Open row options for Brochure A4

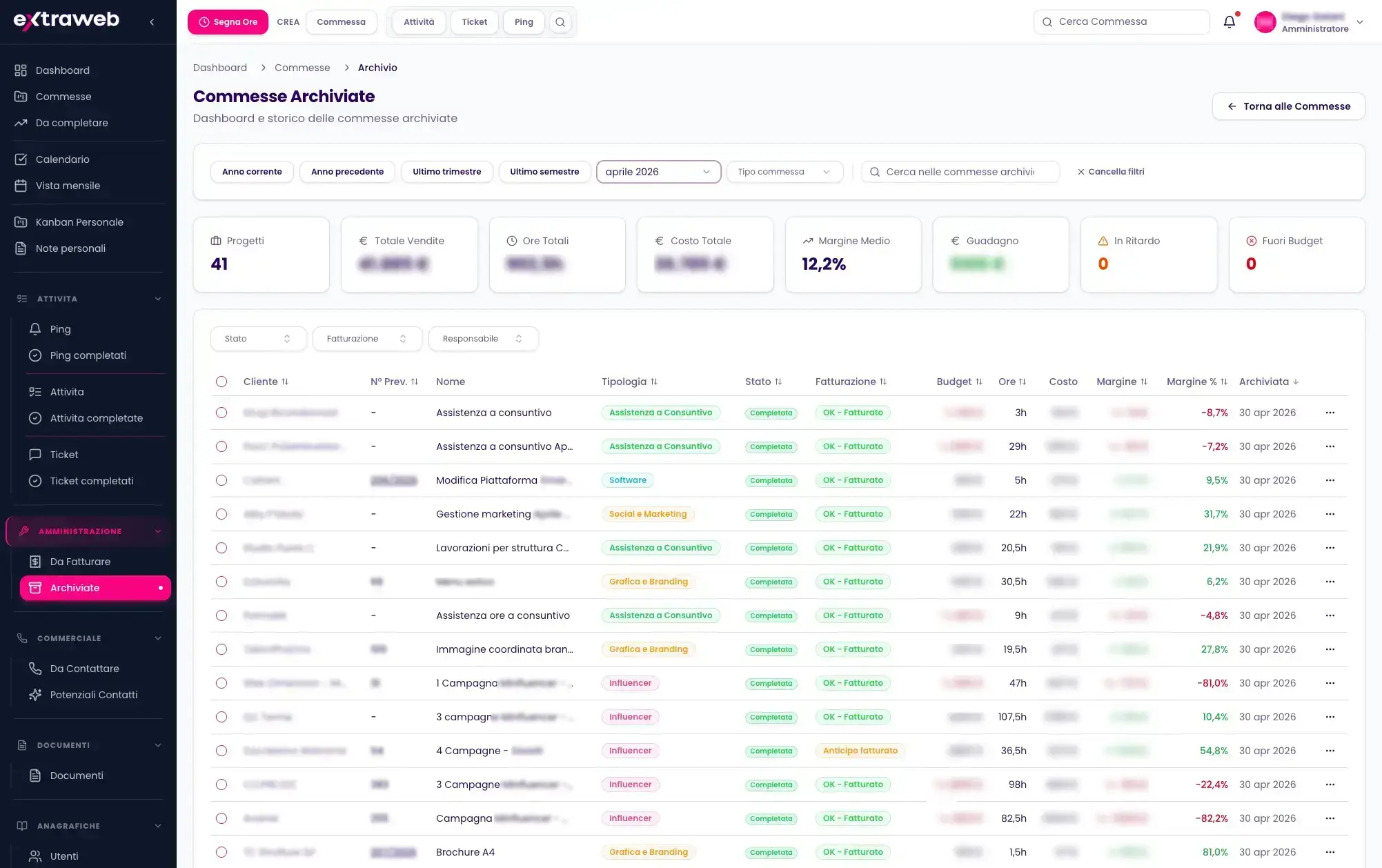point(1330,852)
